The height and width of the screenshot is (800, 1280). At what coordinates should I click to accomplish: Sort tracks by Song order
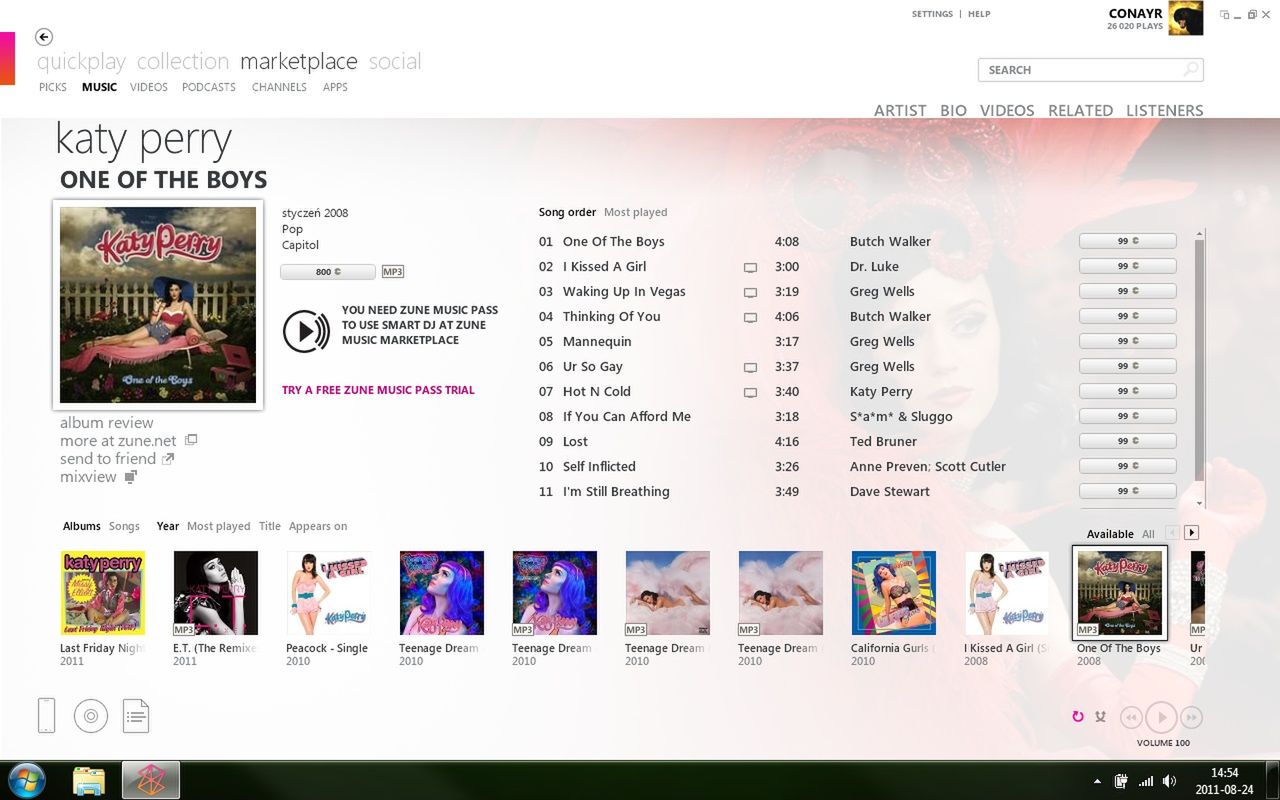(567, 212)
